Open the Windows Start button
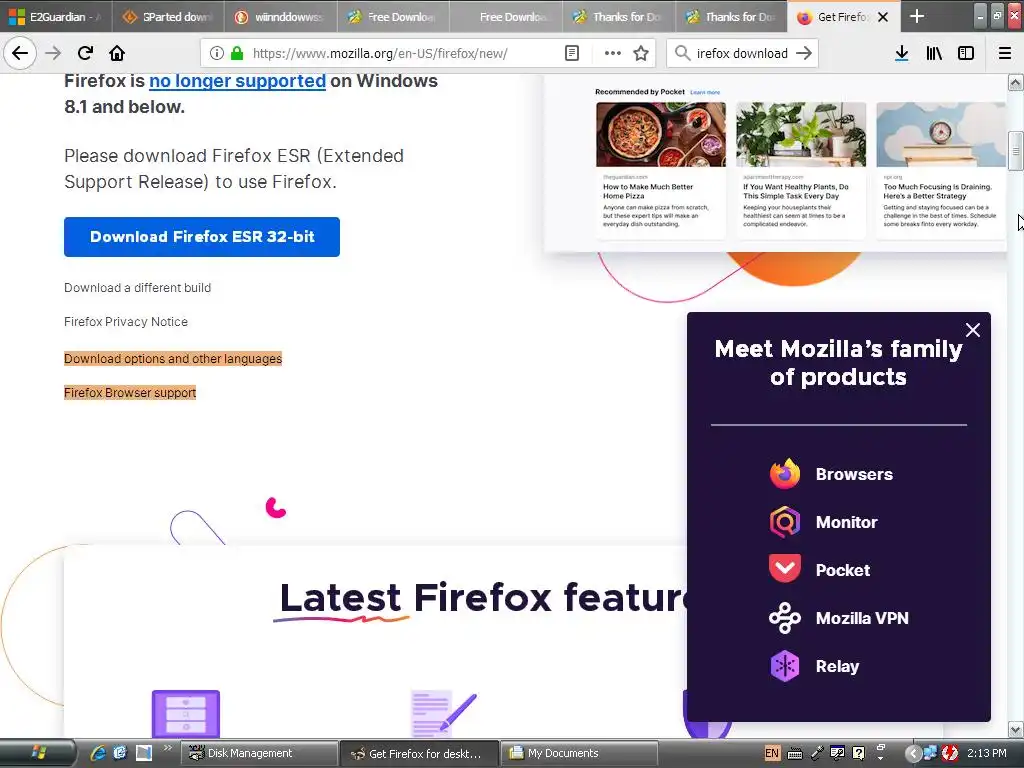This screenshot has width=1024, height=768. coord(38,753)
